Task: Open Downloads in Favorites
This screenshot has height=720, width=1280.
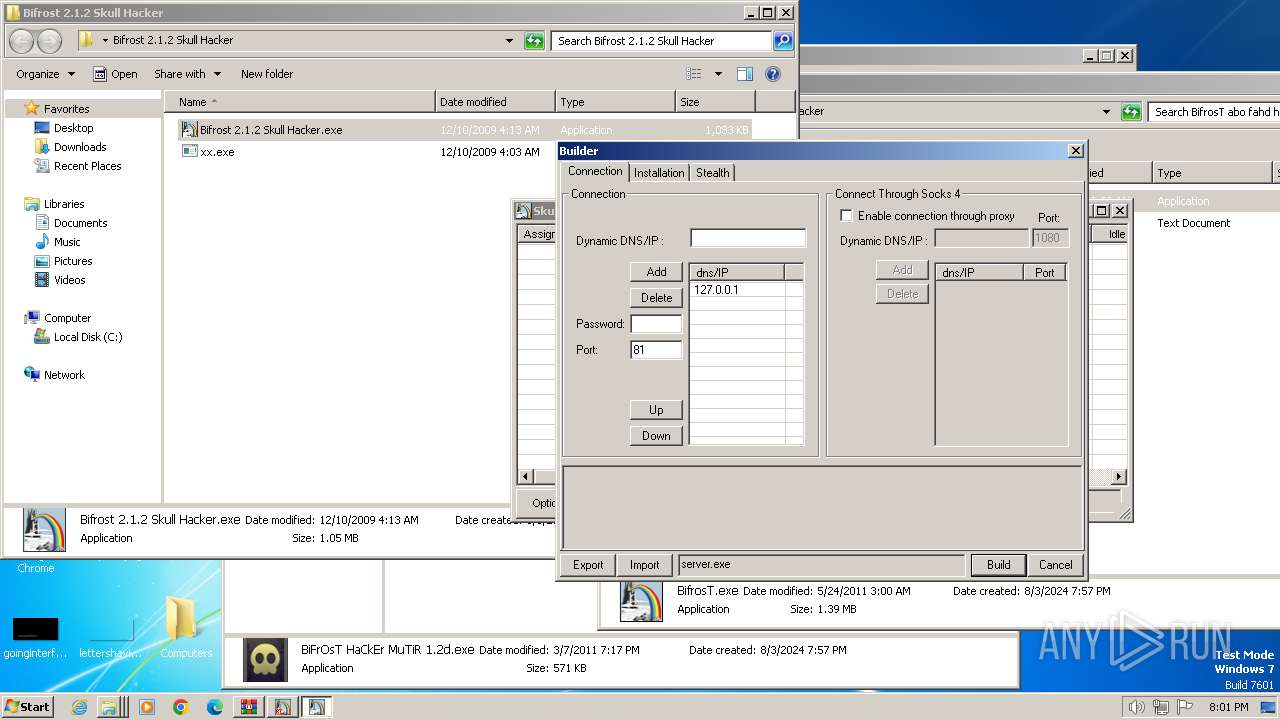Action: pos(80,147)
